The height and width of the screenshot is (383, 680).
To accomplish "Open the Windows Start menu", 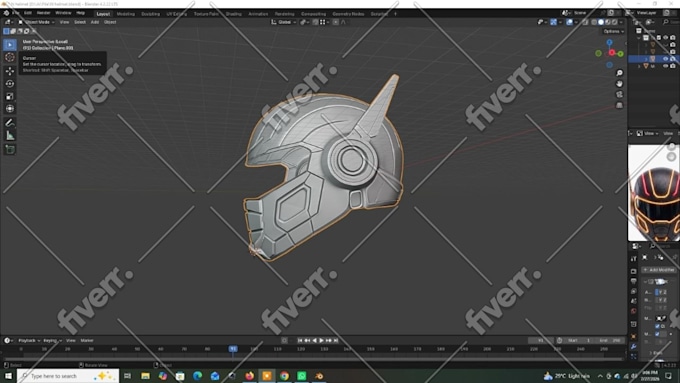I will (x=8, y=376).
